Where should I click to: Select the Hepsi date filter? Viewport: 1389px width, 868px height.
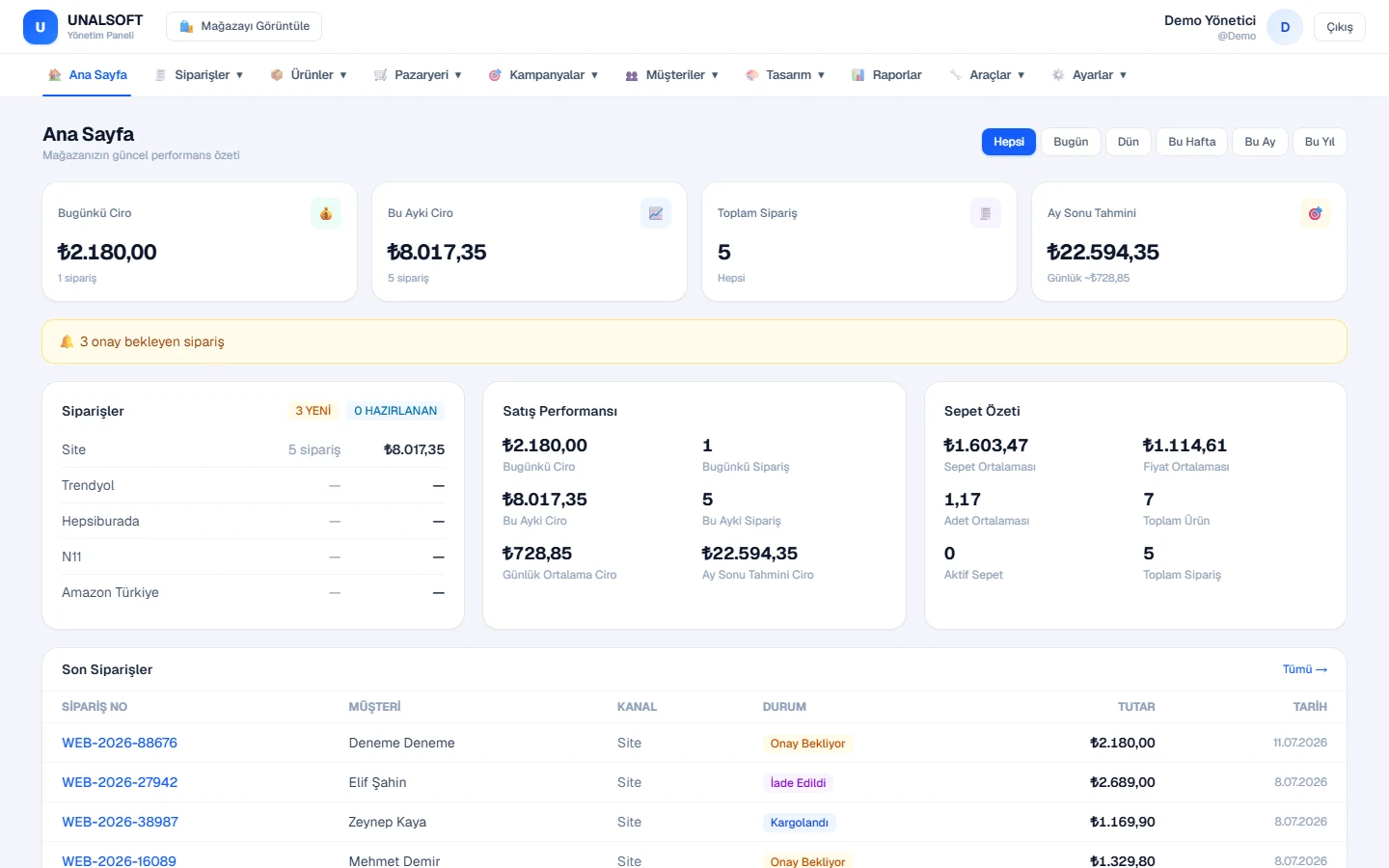[x=1009, y=142]
